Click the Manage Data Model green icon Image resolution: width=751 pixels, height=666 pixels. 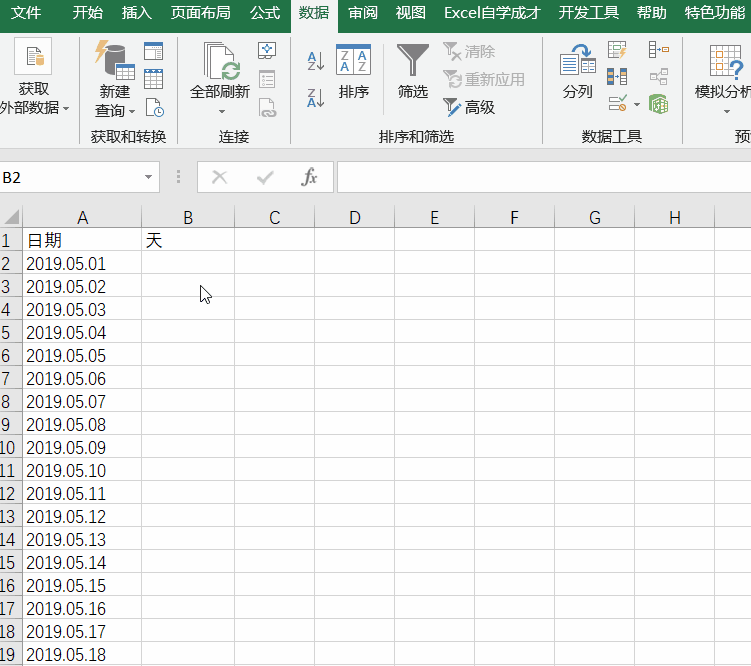tap(659, 104)
